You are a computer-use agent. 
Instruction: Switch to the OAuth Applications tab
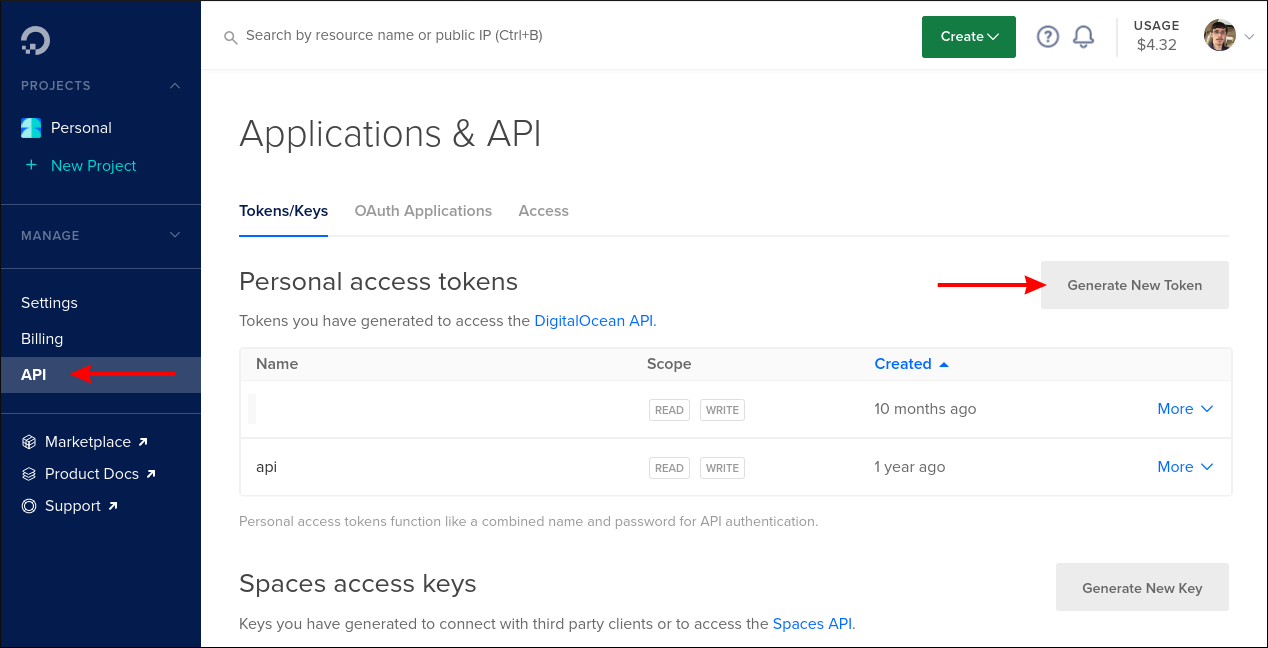coord(423,211)
